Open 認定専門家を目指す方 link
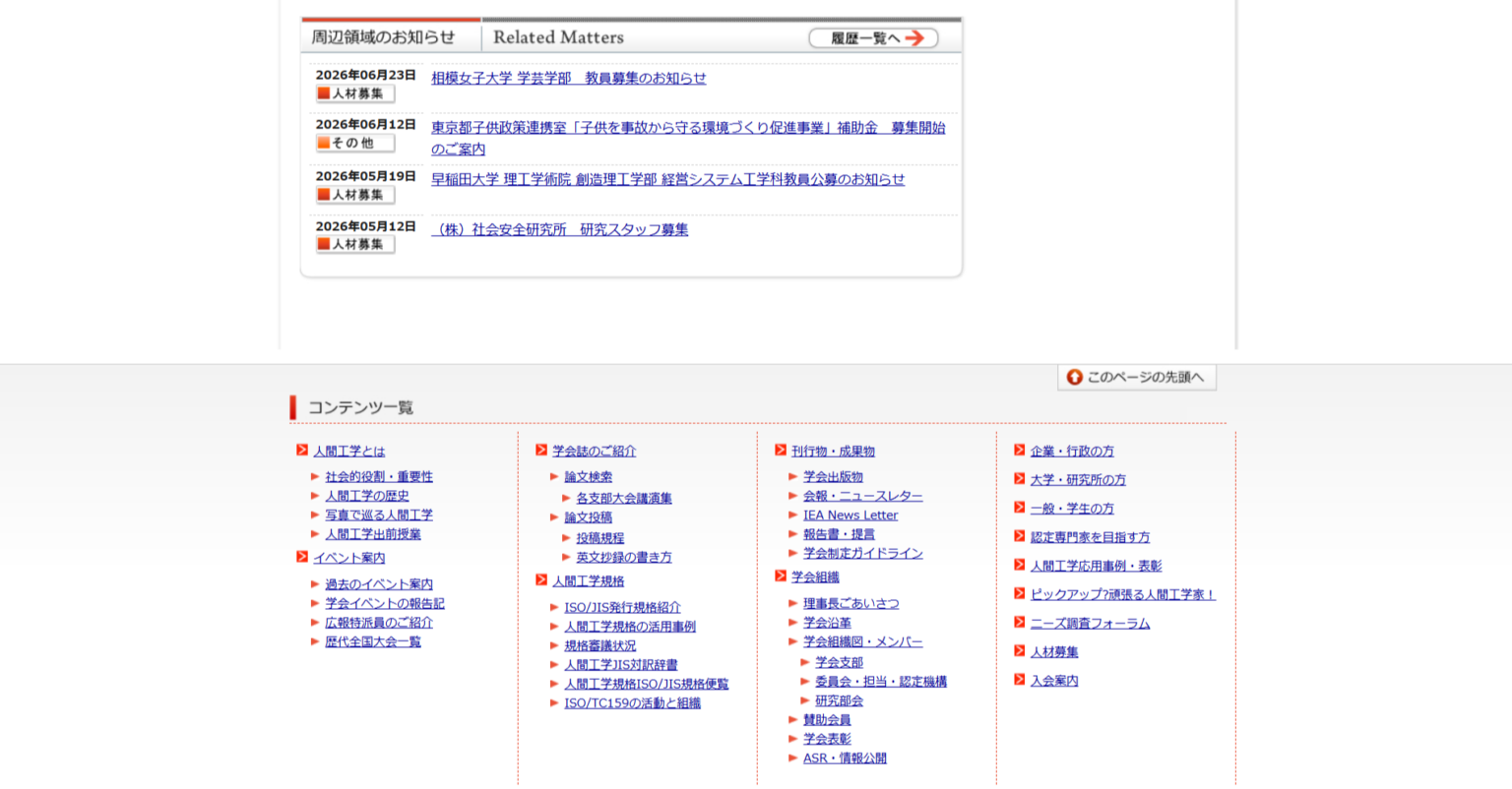 pos(1090,537)
